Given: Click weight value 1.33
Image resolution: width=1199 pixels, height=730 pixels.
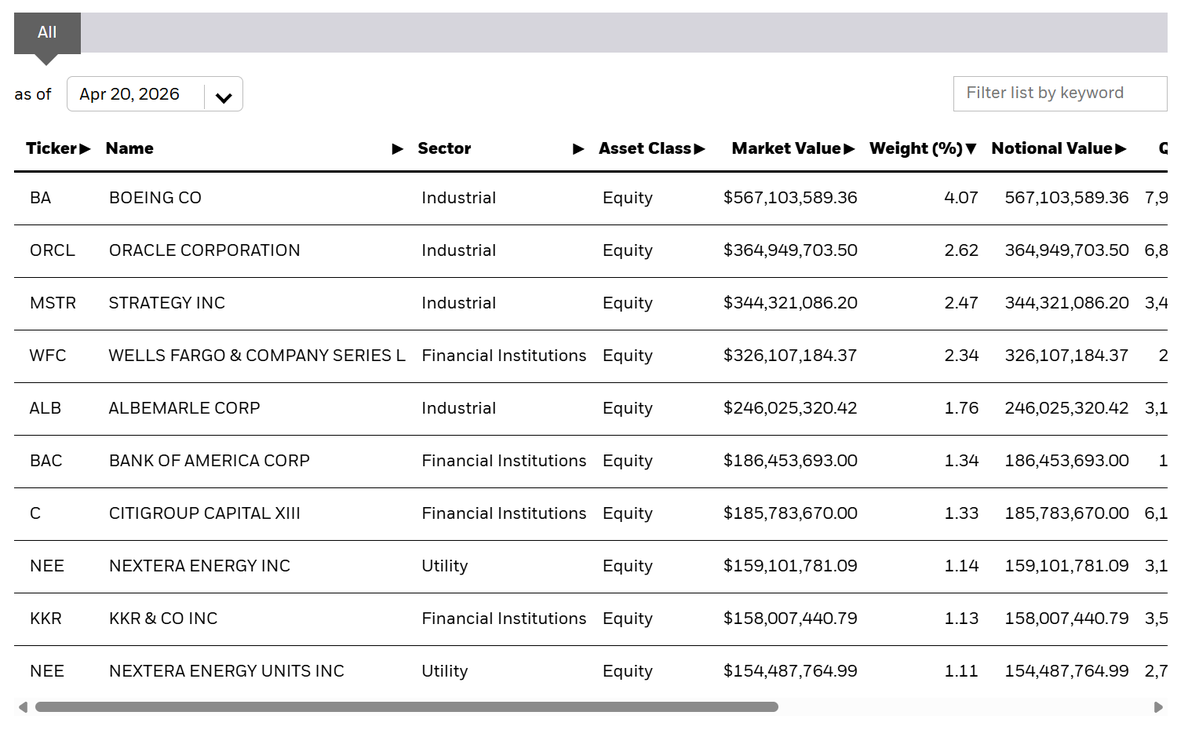Looking at the screenshot, I should click(961, 514).
